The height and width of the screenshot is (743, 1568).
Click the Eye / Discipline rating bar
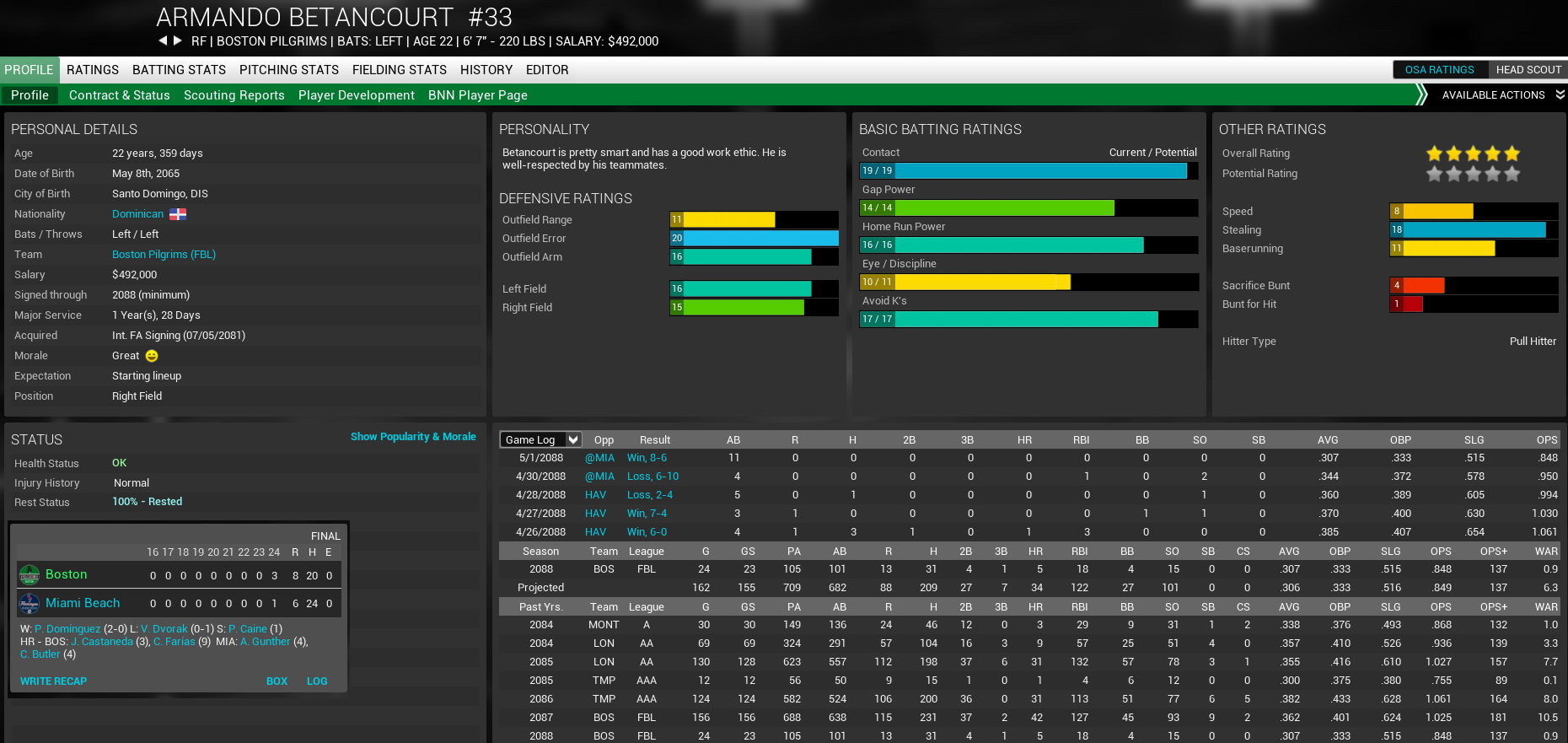pyautogui.click(x=1028, y=282)
